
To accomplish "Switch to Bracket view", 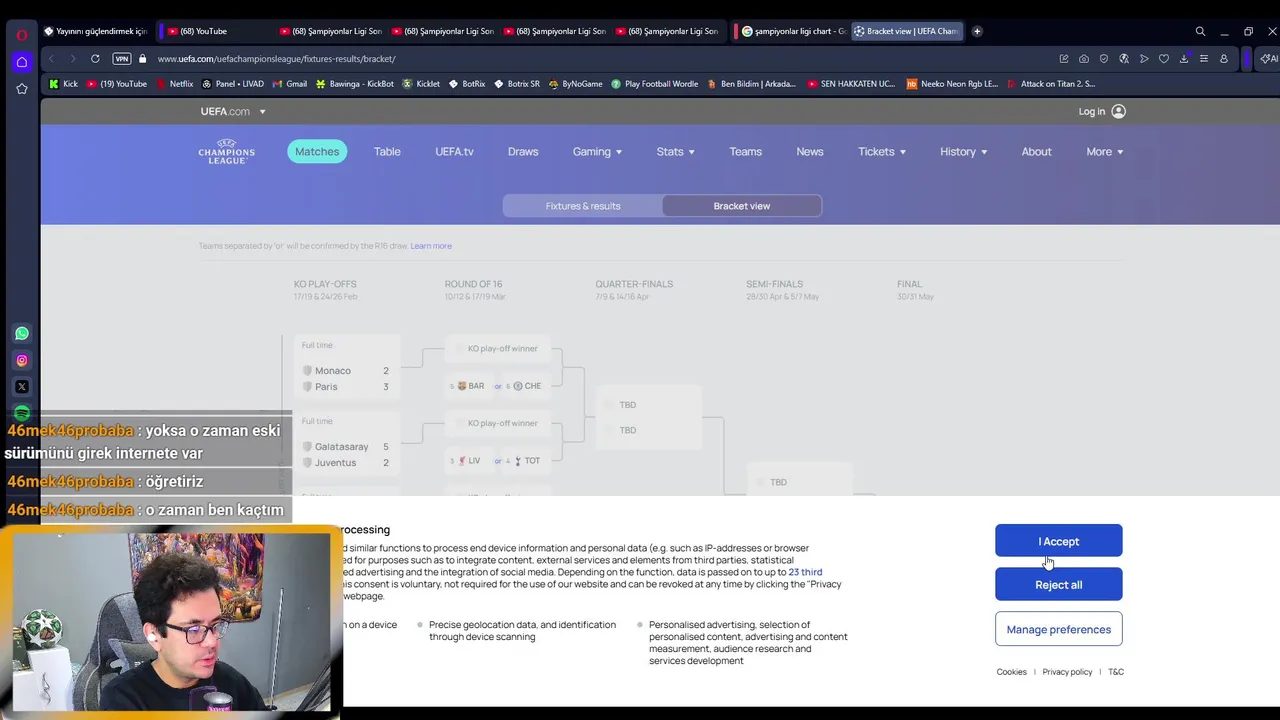I will pos(742,206).
